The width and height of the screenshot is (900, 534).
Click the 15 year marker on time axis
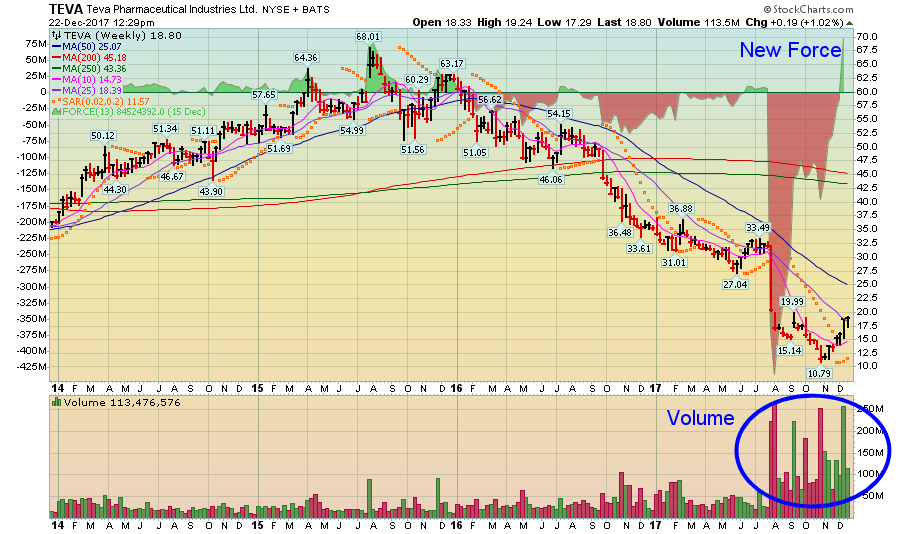pos(257,387)
